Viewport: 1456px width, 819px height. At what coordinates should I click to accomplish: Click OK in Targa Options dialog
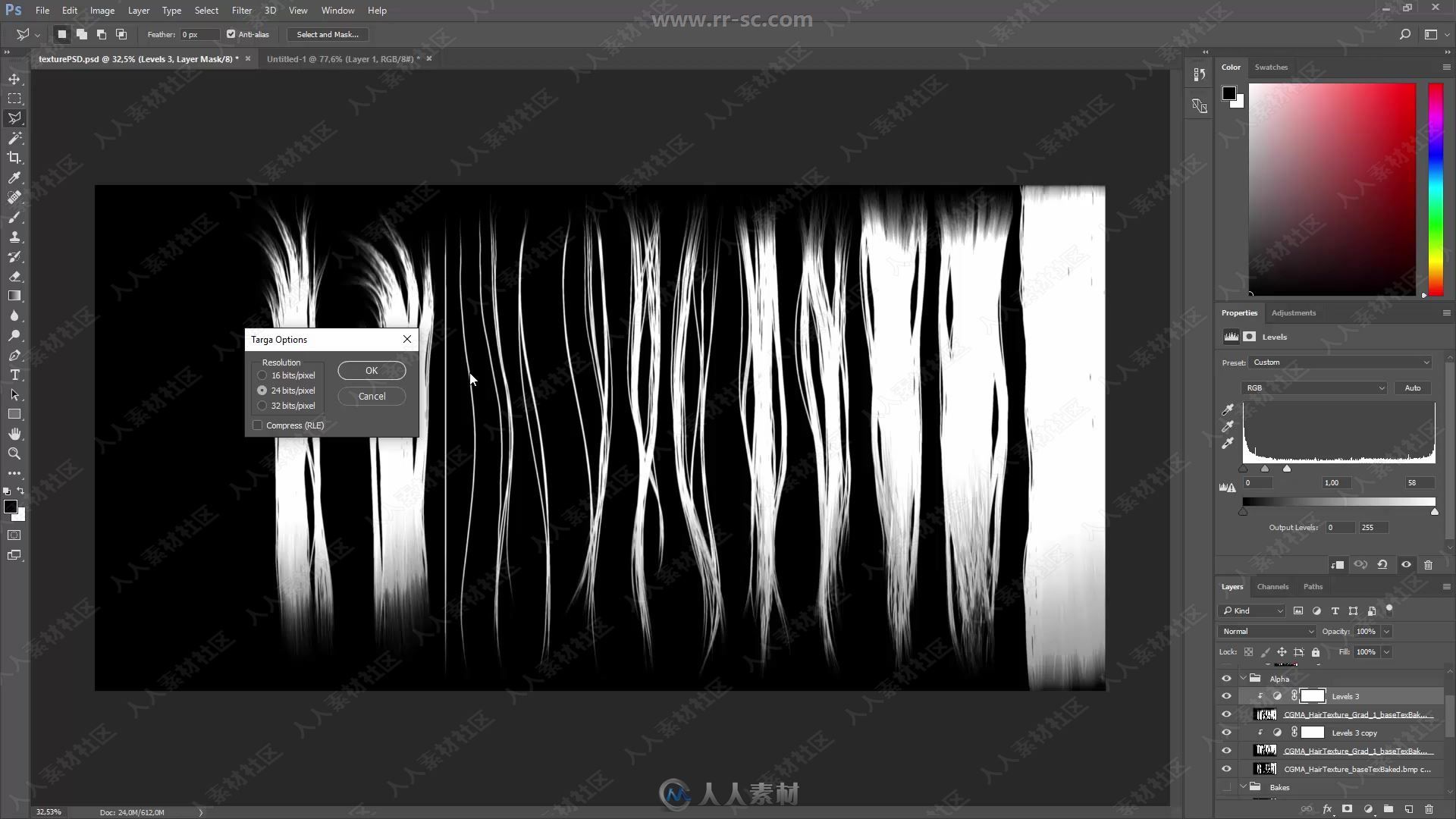(x=371, y=370)
